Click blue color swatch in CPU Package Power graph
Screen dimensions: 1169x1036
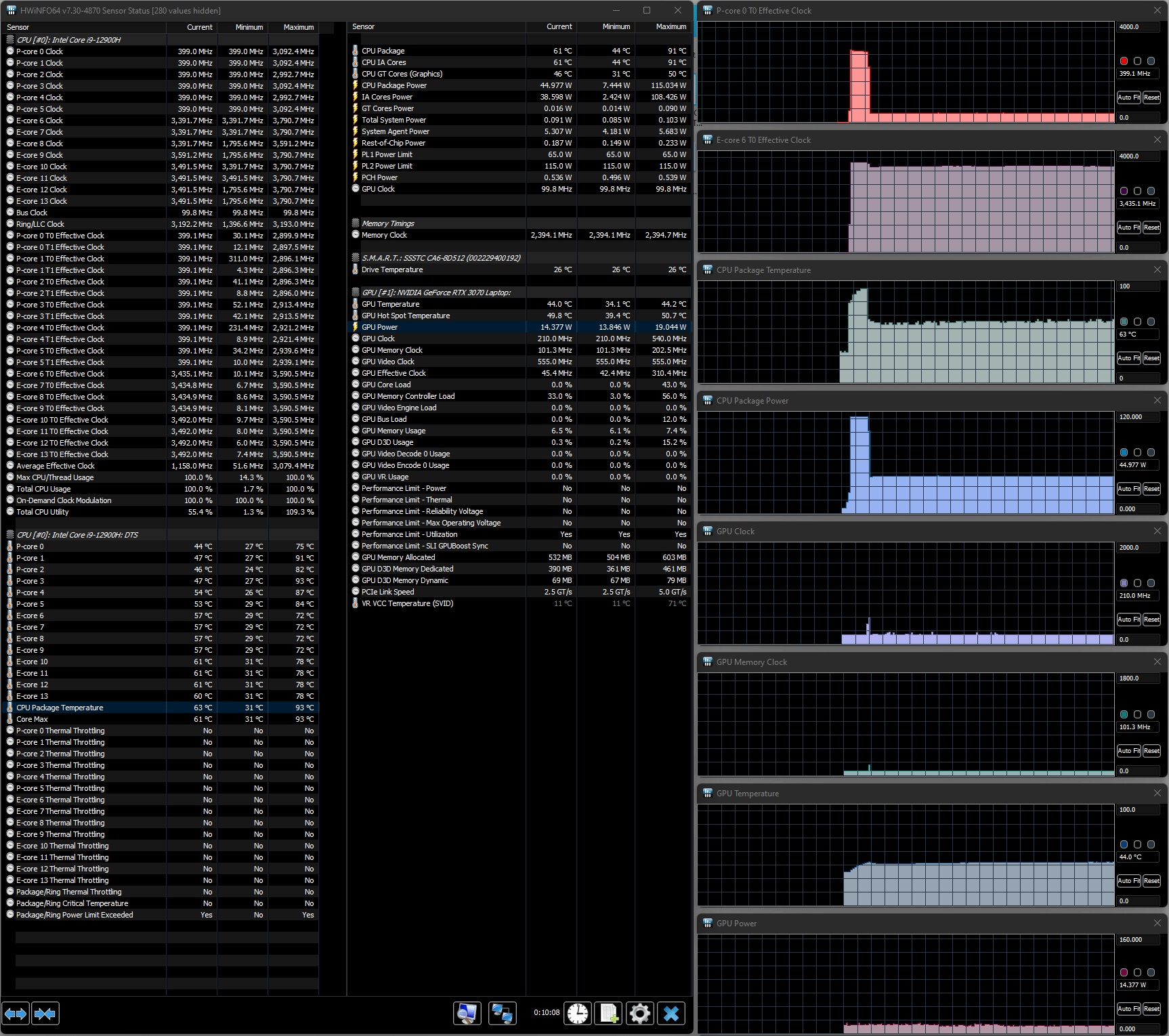click(1124, 452)
